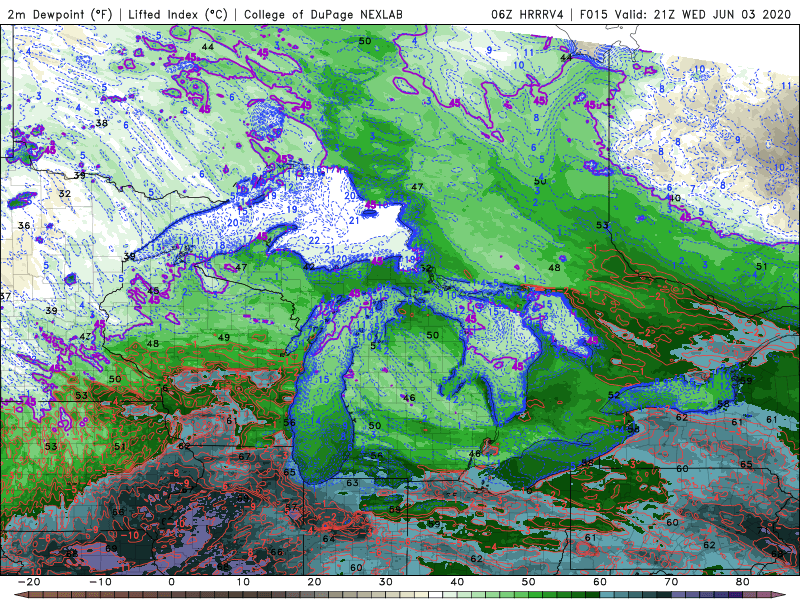
Task: Click the '54' dewpoint value on the map
Action: coord(376,346)
